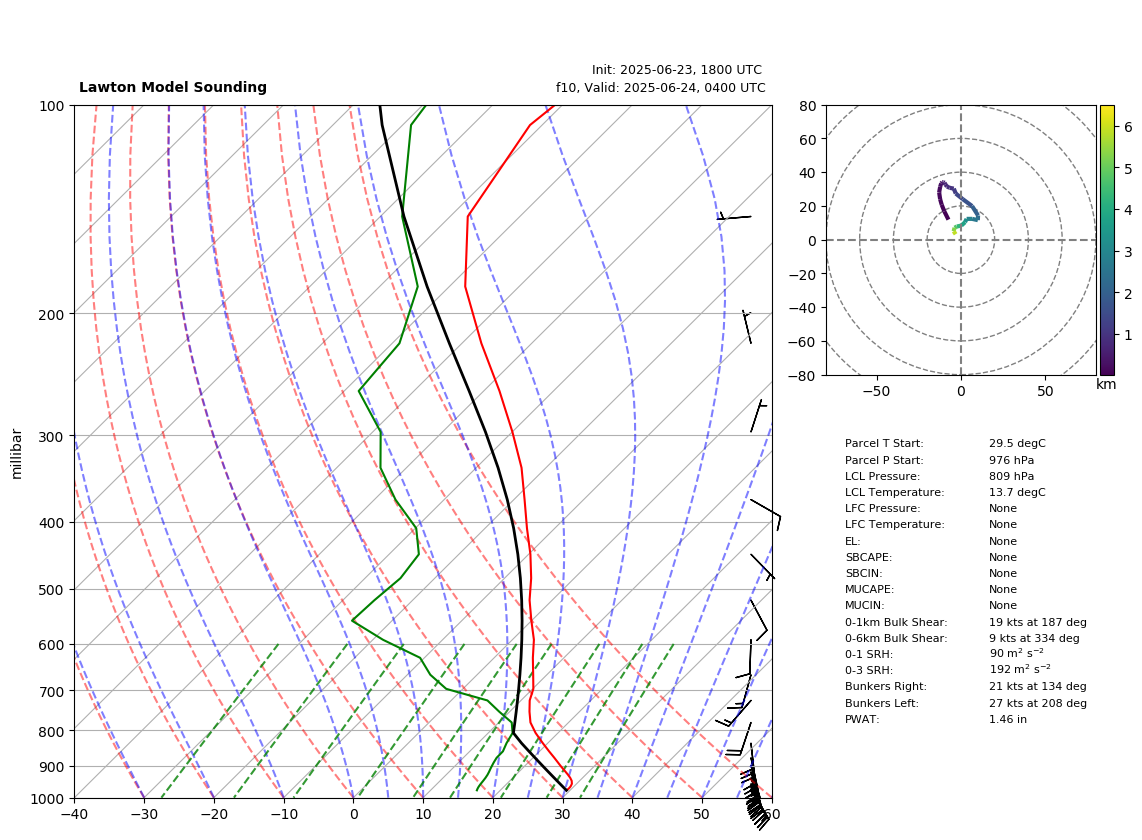Click the hodograph height colorbar
The image size is (1142, 840).
pyautogui.click(x=1107, y=240)
